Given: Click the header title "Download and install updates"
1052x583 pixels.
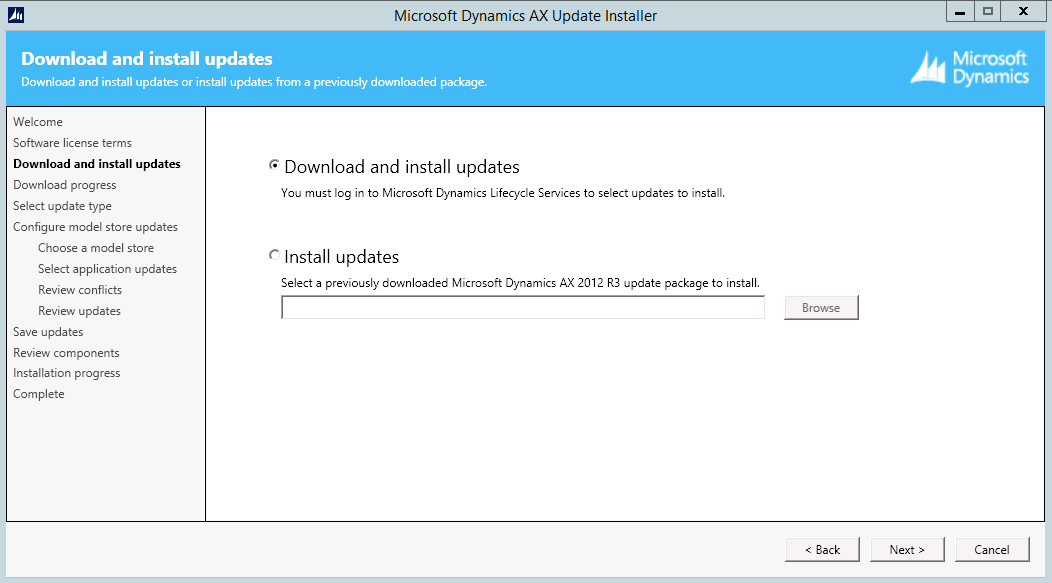Looking at the screenshot, I should tap(147, 59).
